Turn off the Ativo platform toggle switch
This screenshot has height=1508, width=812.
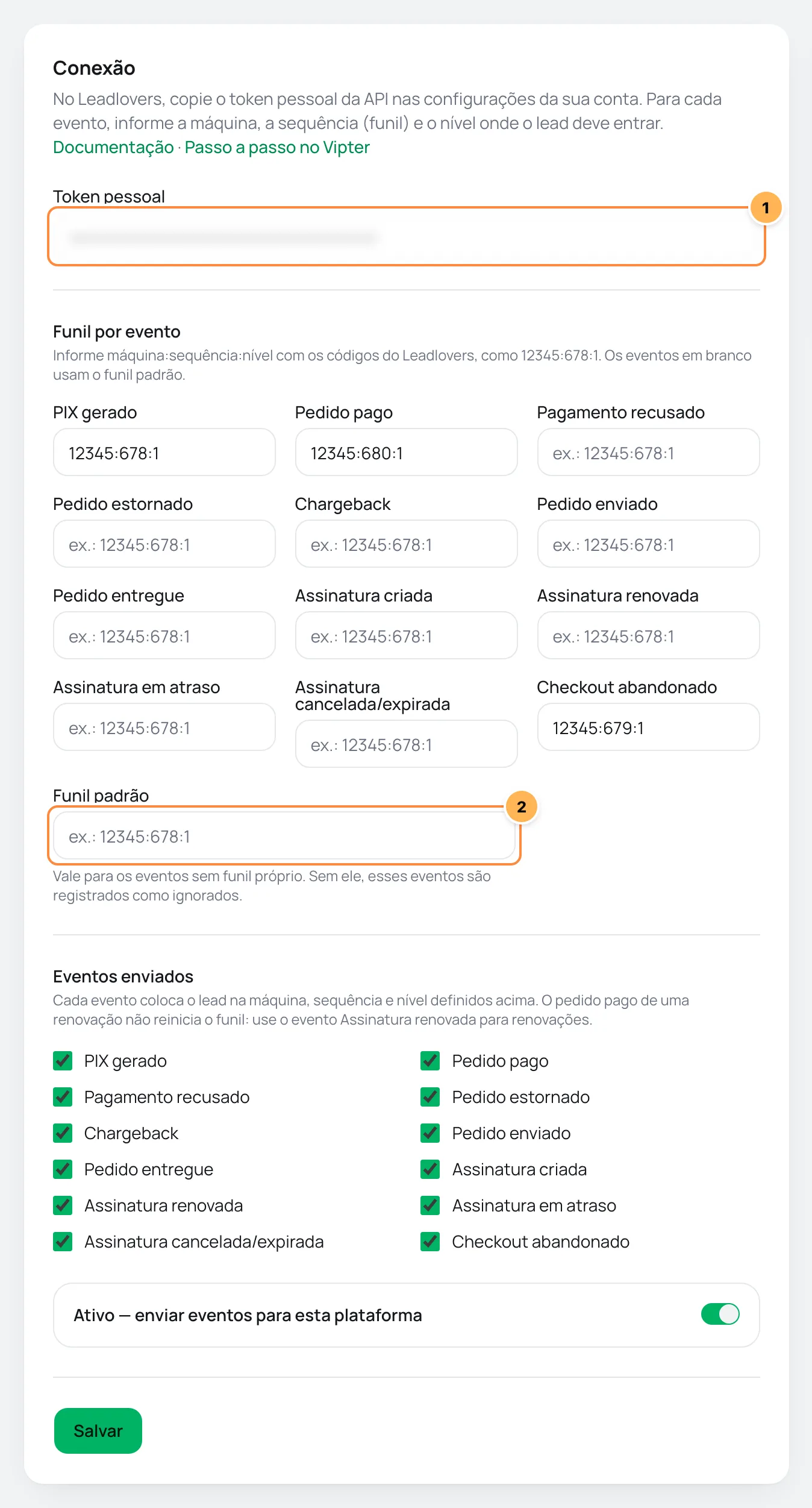(720, 1314)
